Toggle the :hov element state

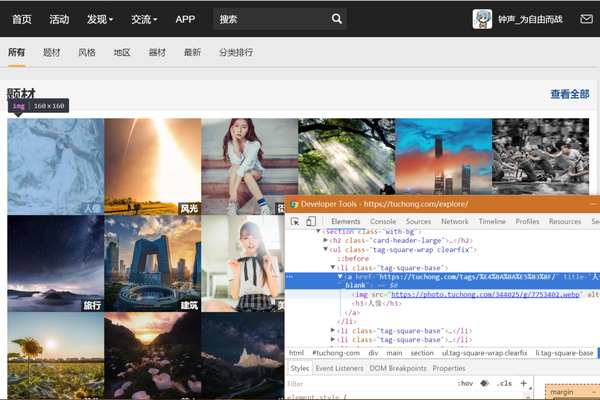pyautogui.click(x=465, y=383)
